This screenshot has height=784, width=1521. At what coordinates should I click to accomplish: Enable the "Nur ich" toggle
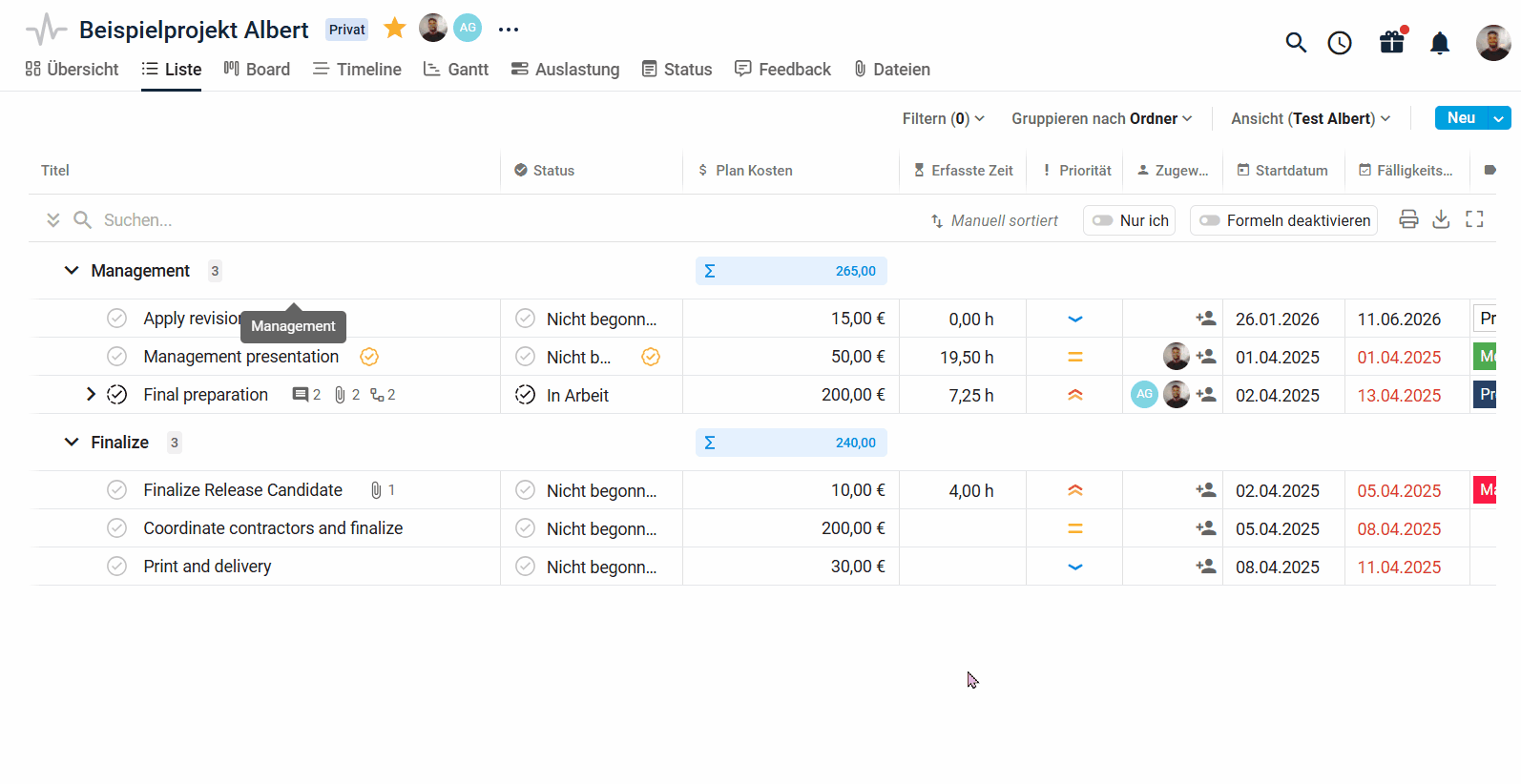(1103, 220)
